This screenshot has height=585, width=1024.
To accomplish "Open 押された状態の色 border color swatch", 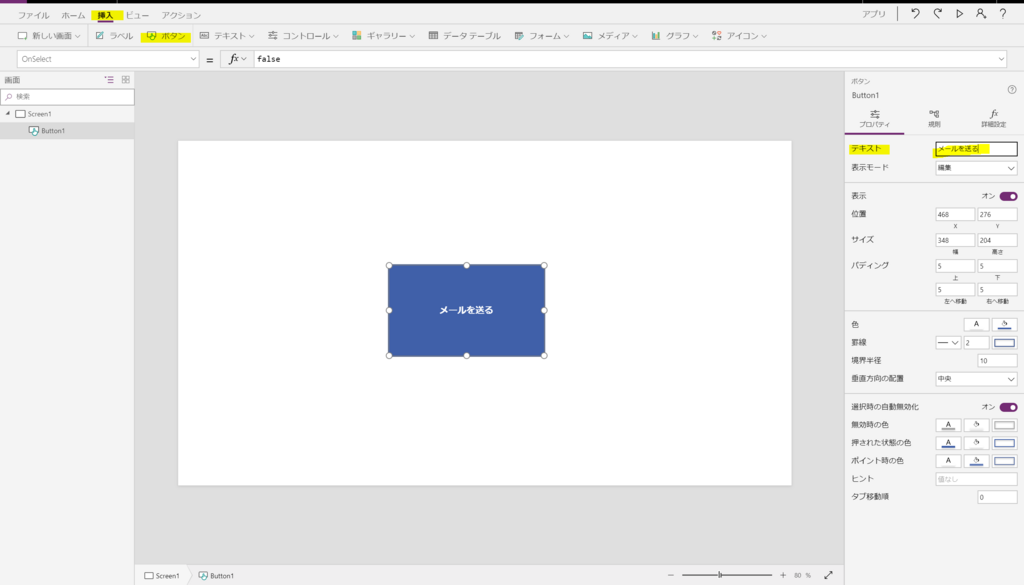I will pos(1004,443).
